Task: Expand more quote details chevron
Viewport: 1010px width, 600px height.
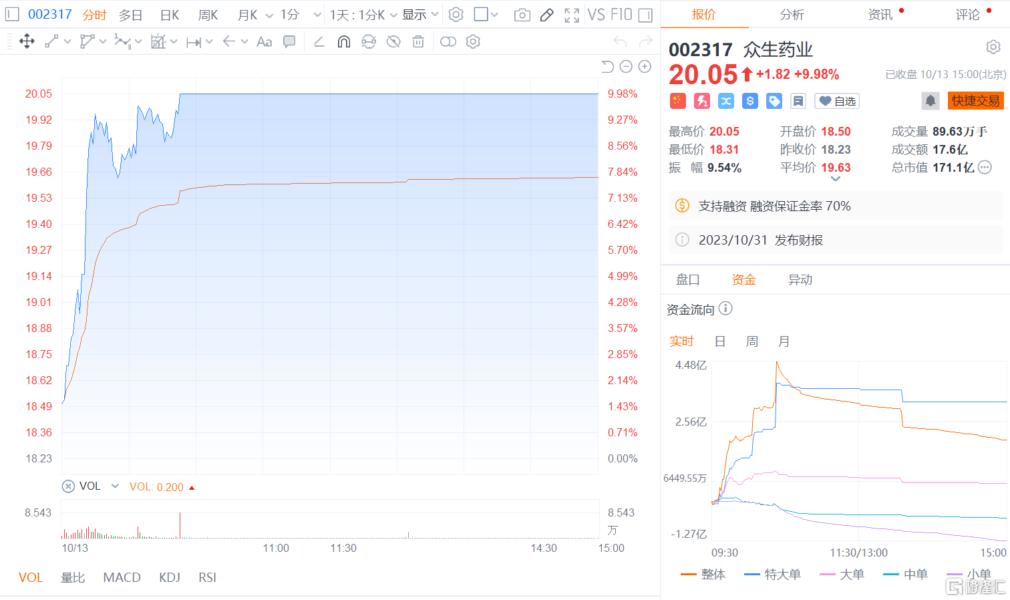Action: tap(835, 179)
